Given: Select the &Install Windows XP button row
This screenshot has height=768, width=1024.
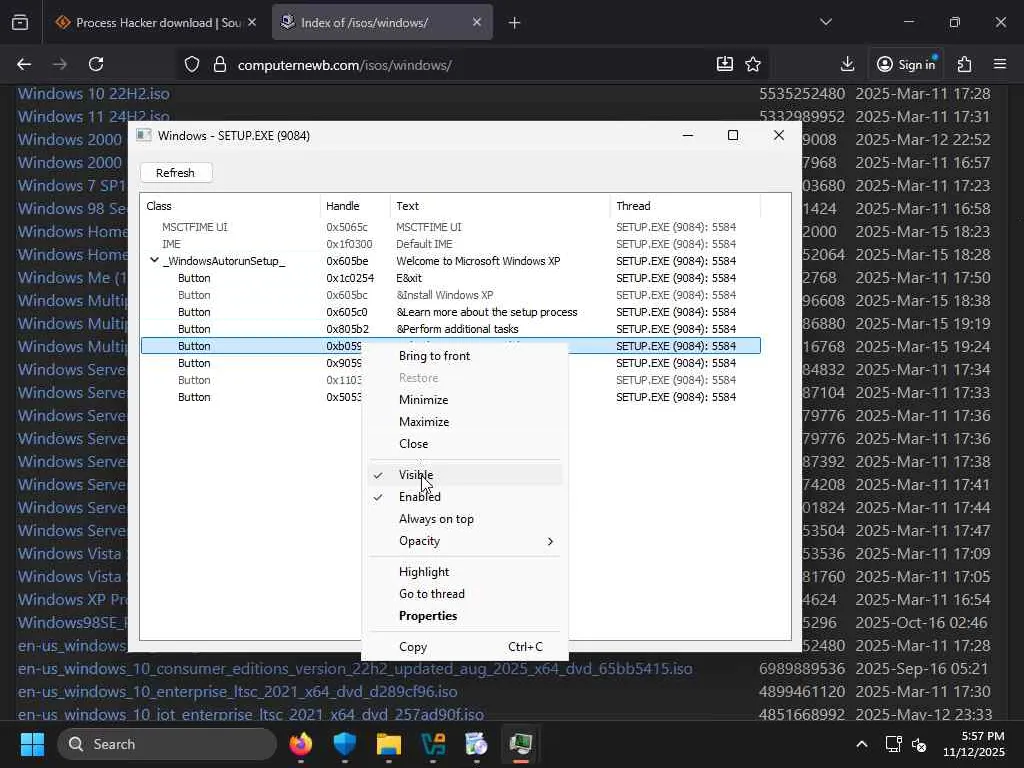Looking at the screenshot, I should pyautogui.click(x=451, y=295).
